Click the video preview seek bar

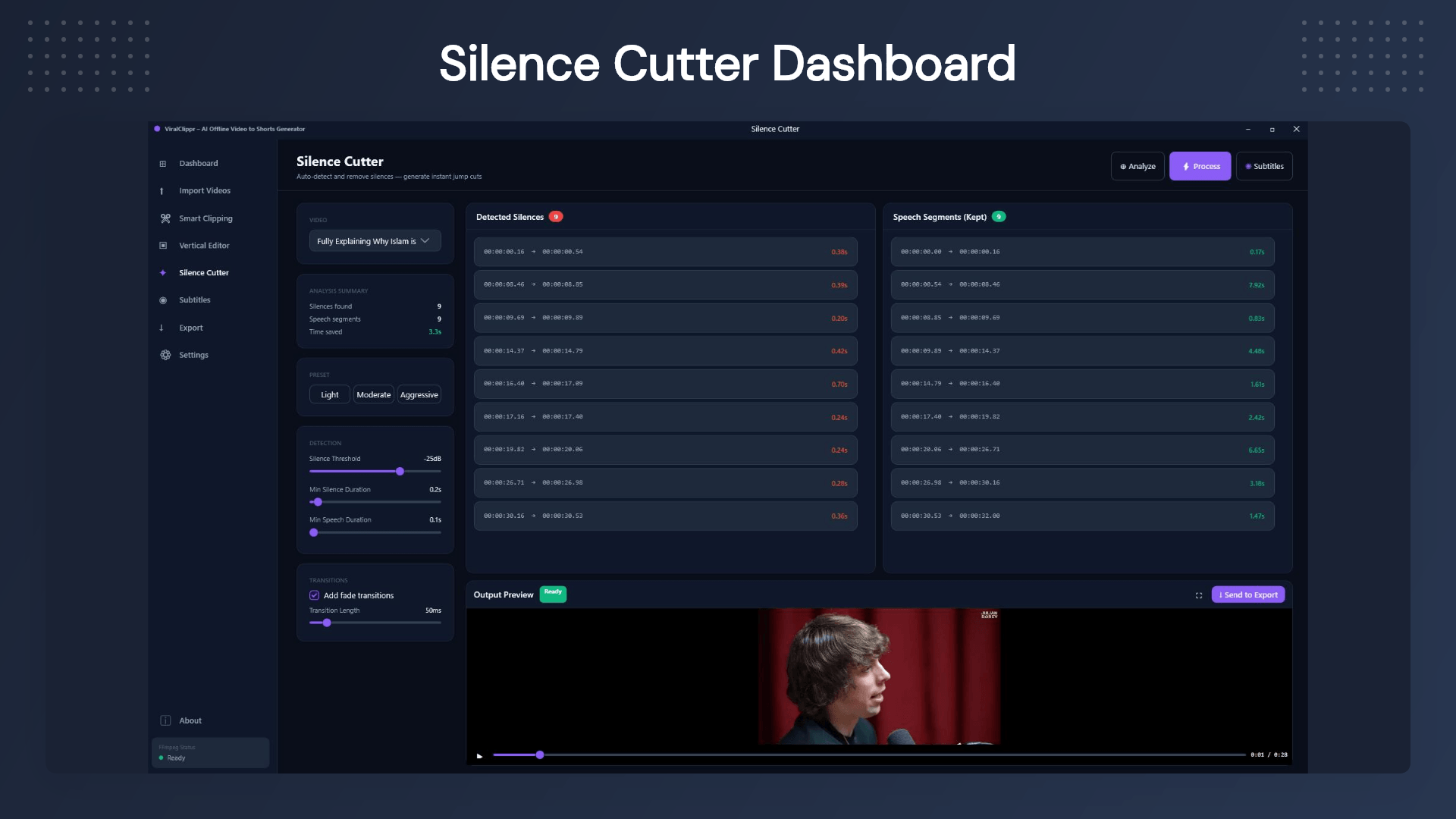869,755
